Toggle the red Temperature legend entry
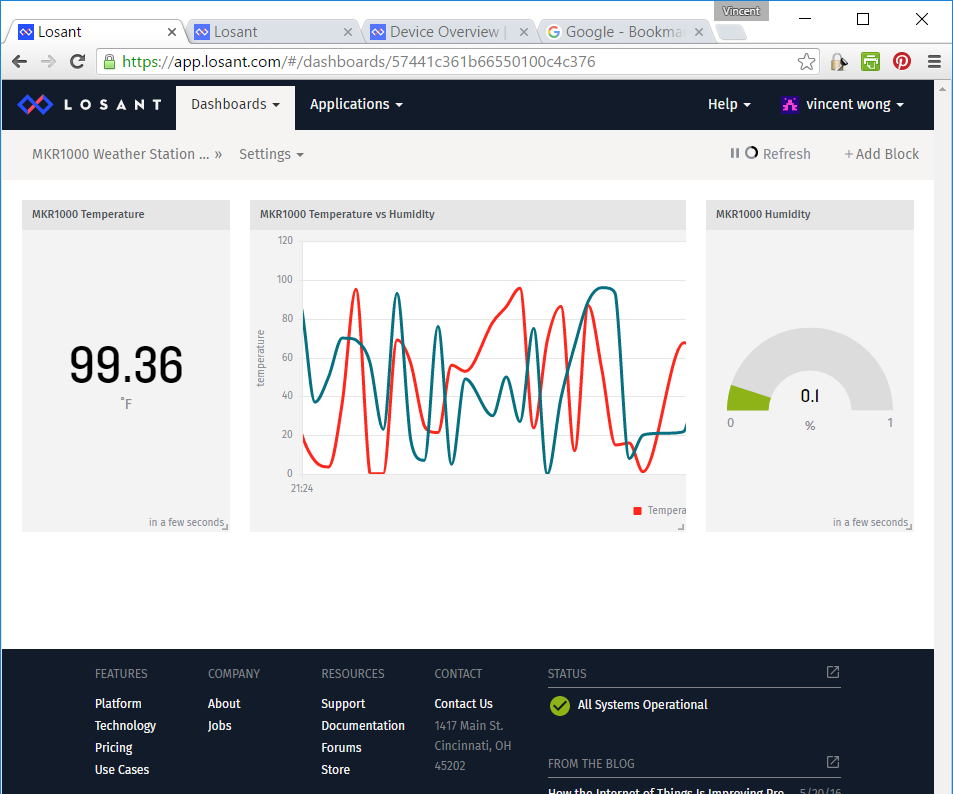This screenshot has width=953, height=794. pos(659,510)
